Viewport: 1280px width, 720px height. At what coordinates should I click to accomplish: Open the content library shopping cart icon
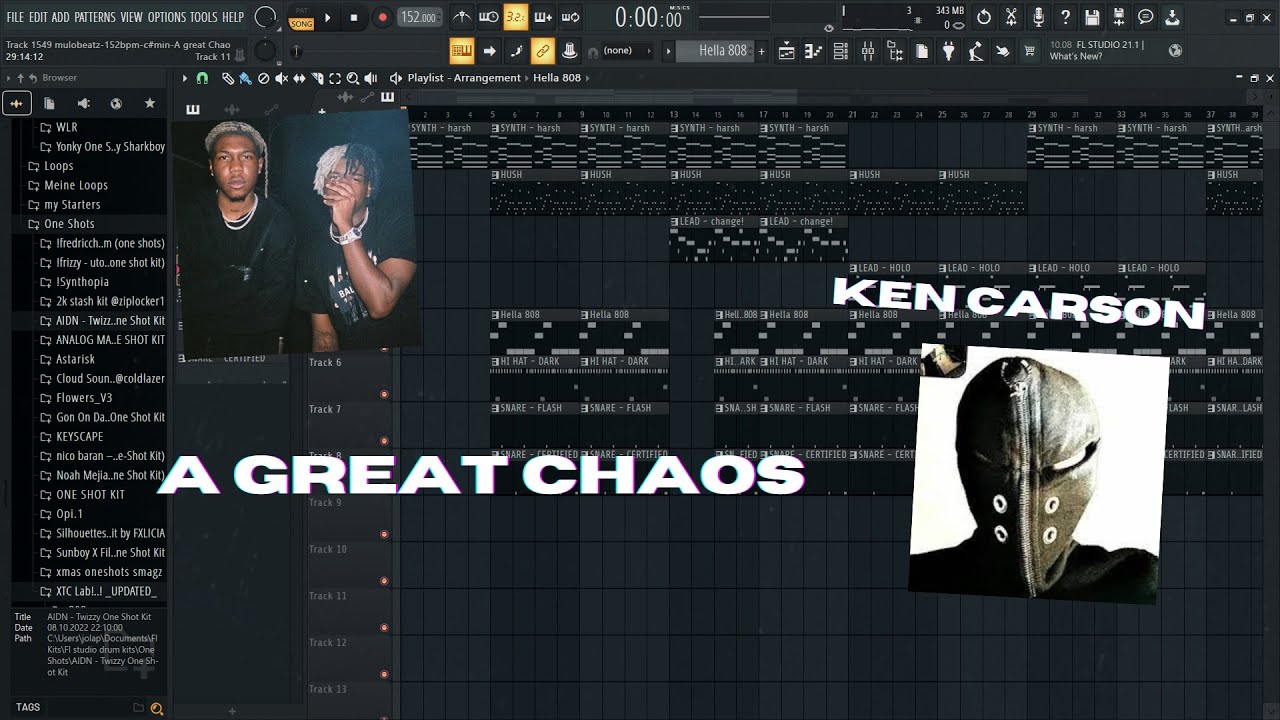coord(1029,51)
